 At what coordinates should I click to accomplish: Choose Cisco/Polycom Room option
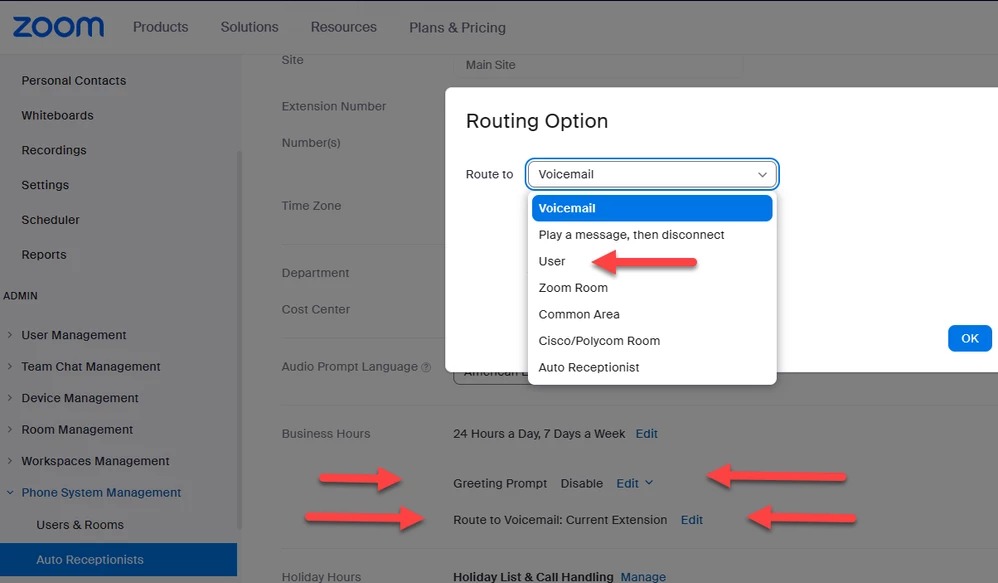coord(652,341)
